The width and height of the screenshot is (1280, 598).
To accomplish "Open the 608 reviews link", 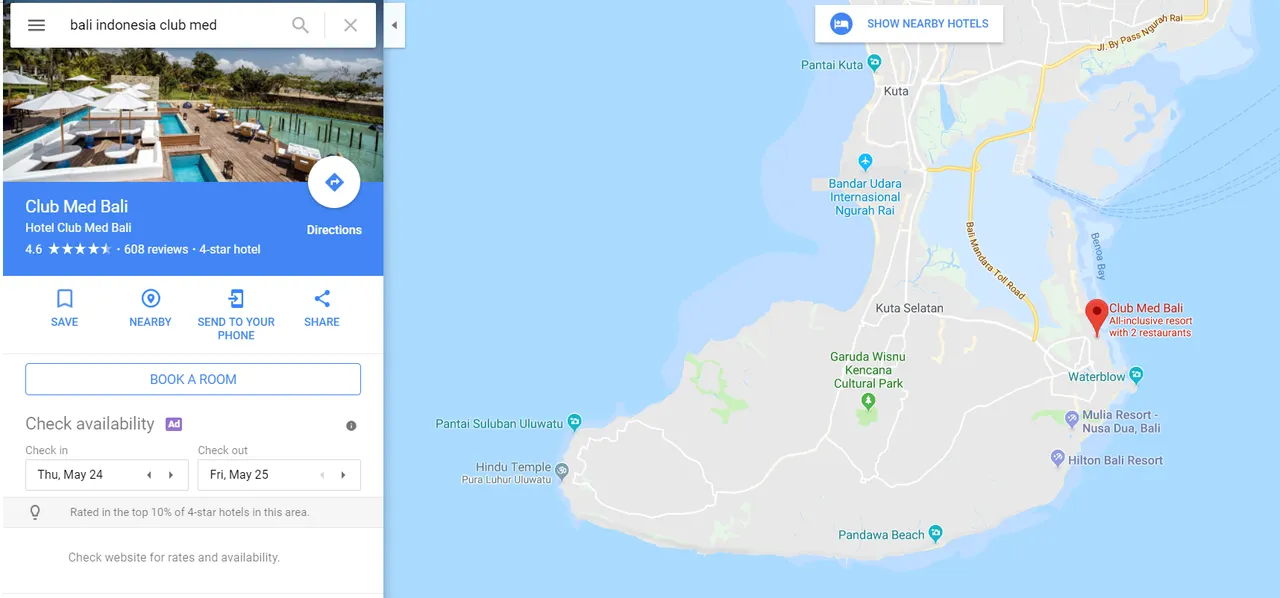I will tap(156, 249).
